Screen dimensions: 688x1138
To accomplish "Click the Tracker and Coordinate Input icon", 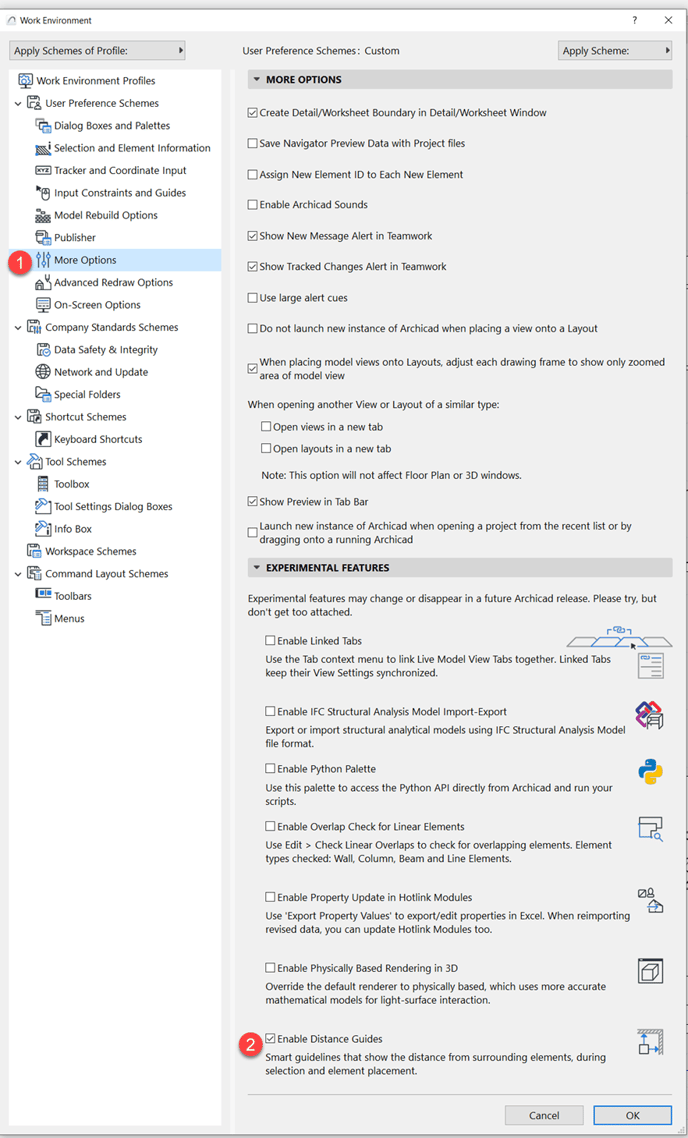I will [43, 171].
